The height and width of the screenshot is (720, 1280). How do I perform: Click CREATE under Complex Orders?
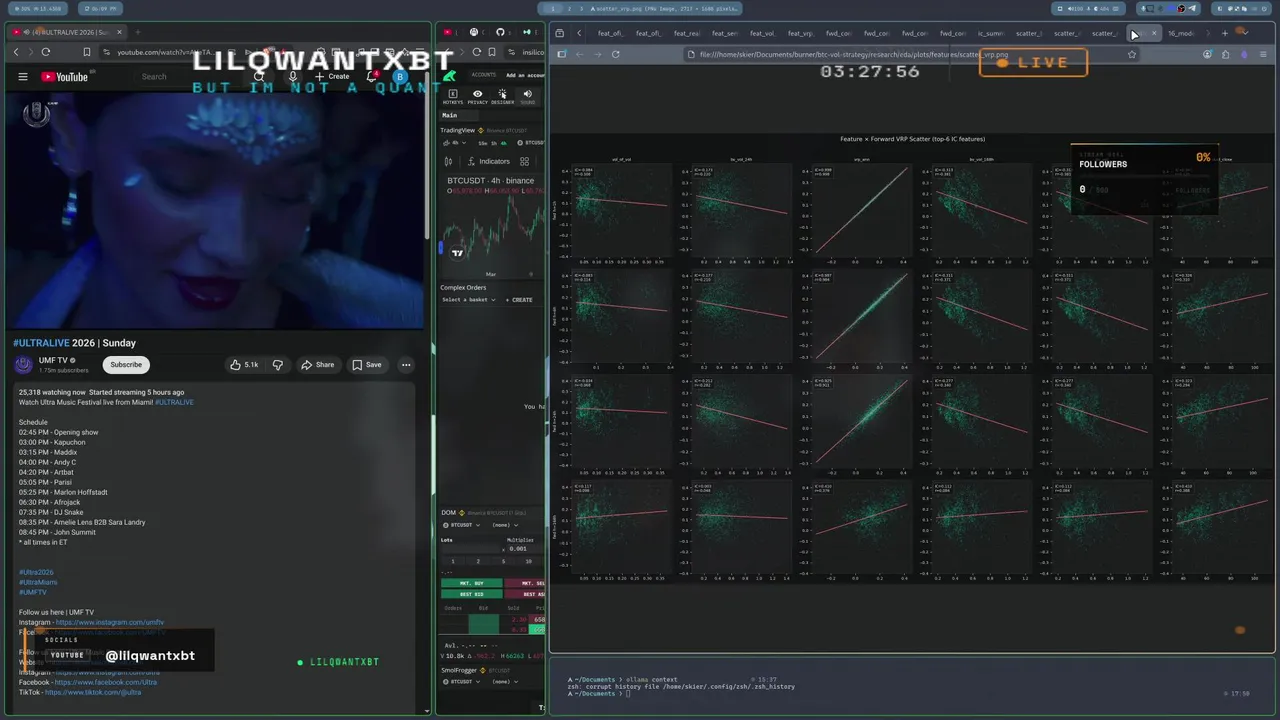tap(519, 300)
